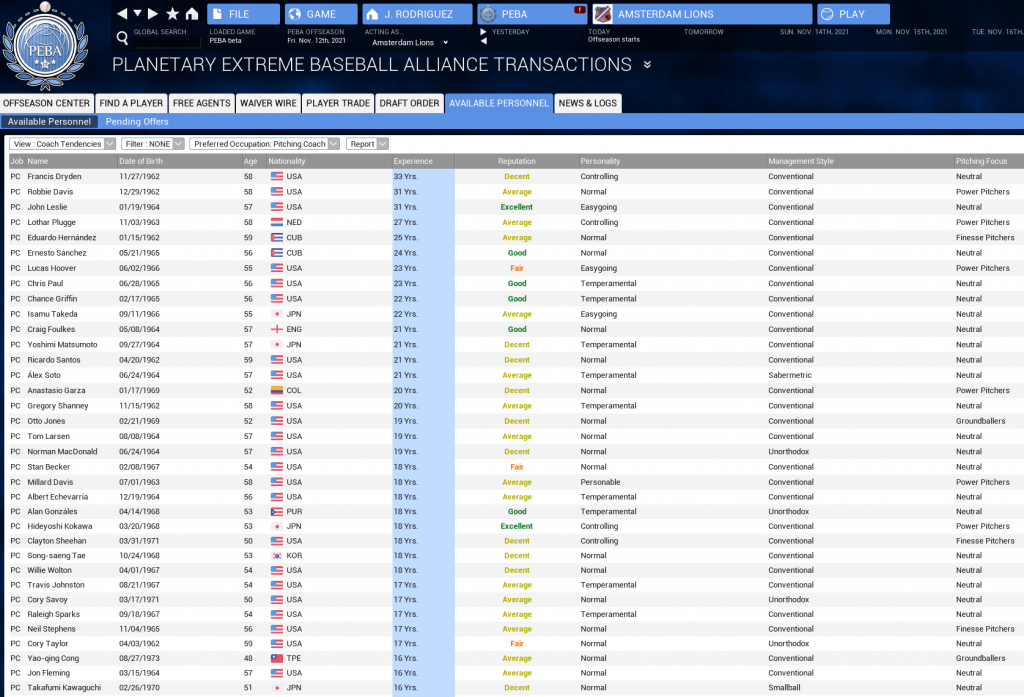
Task: Switch to the NEWS & LOGS tab
Action: [x=588, y=103]
